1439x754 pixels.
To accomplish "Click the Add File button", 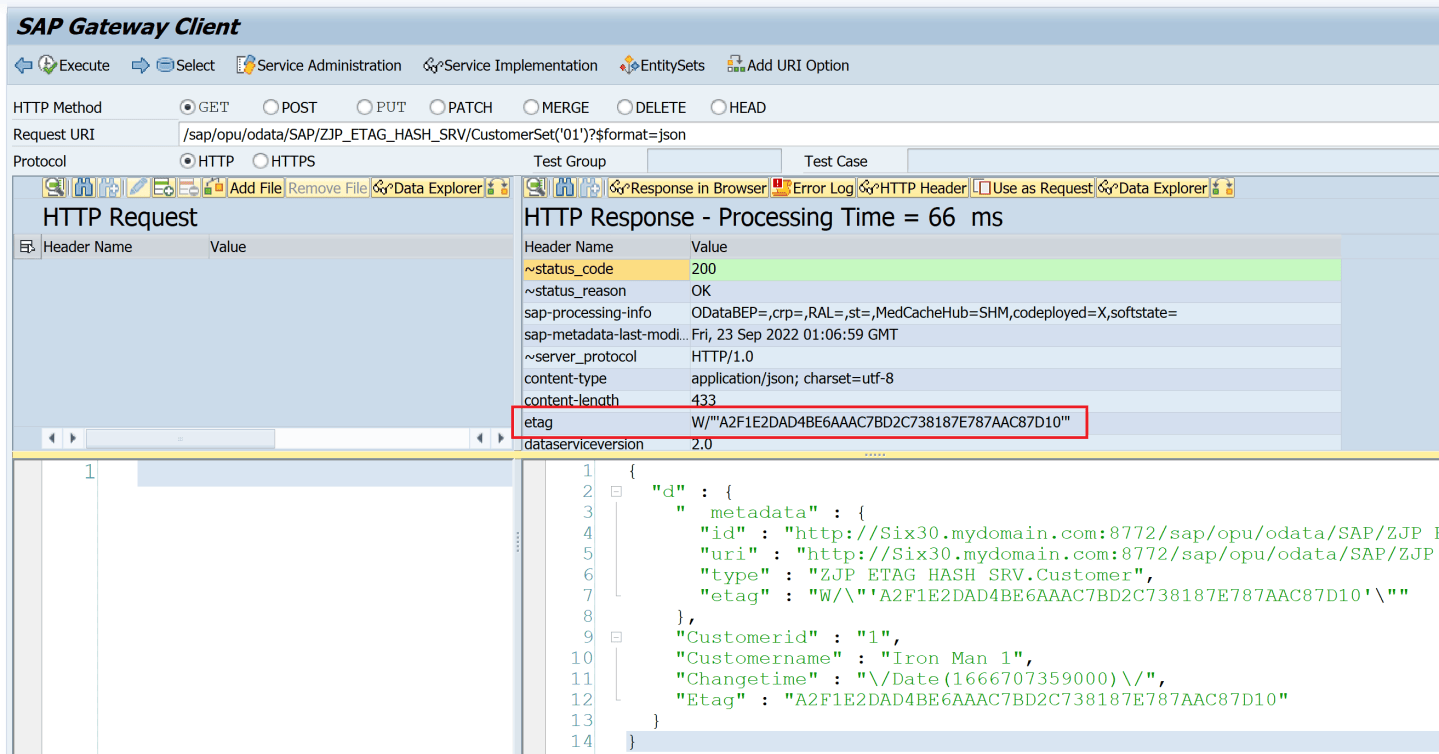I will click(x=256, y=188).
